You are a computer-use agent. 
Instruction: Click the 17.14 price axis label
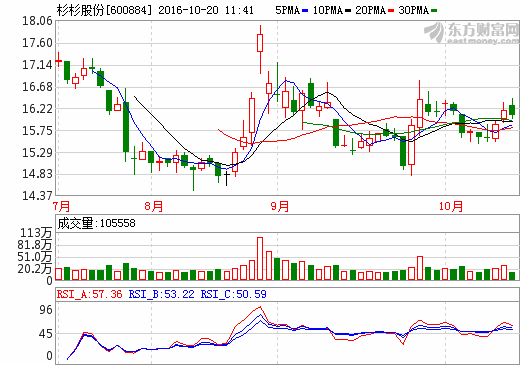pyautogui.click(x=37, y=65)
